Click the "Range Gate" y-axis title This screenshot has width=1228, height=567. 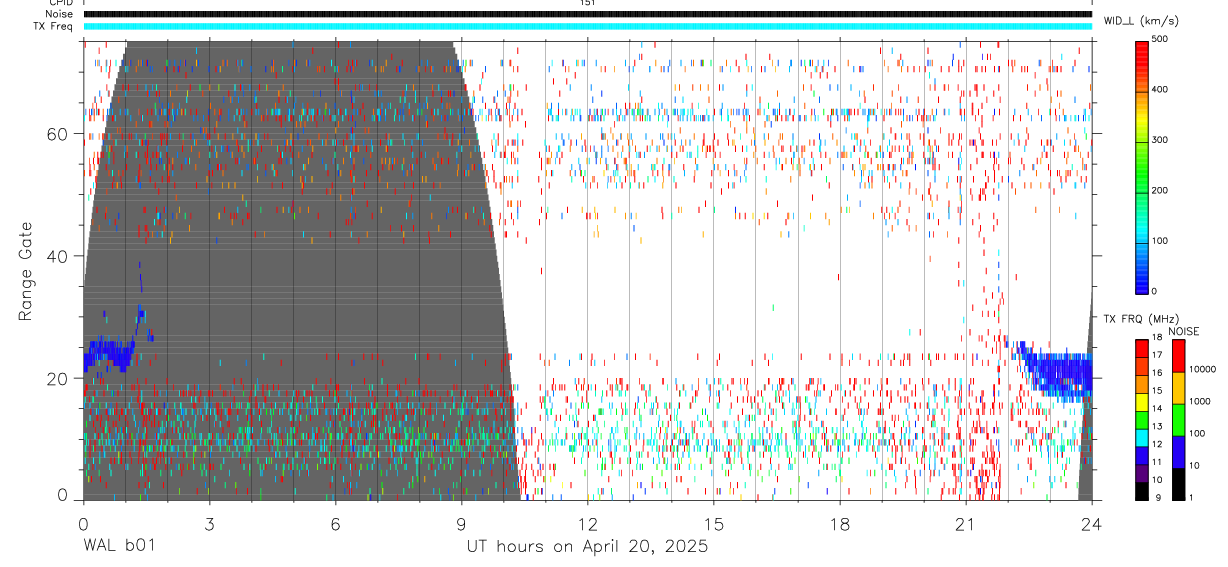point(26,271)
